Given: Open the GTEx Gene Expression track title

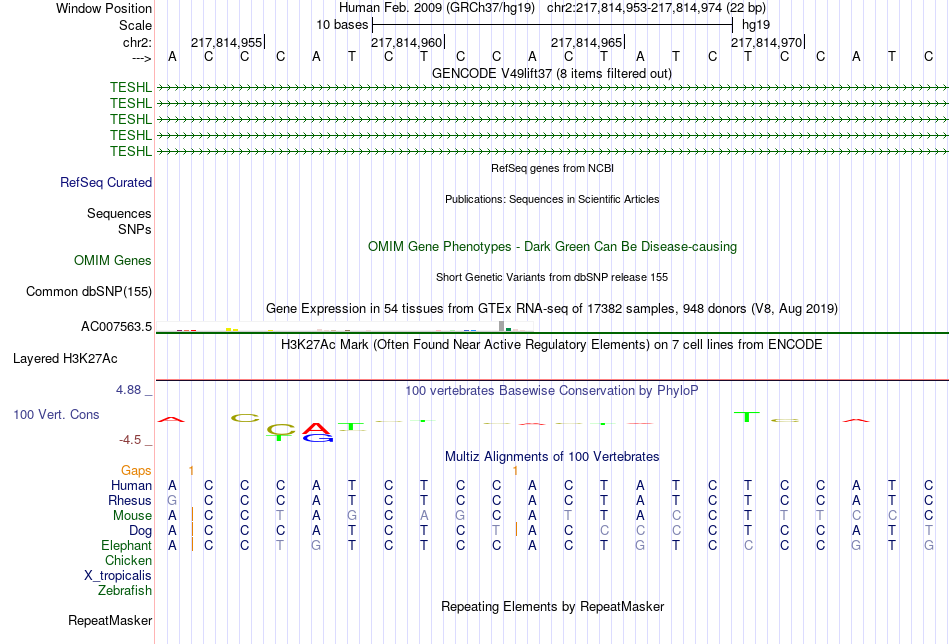Looking at the screenshot, I should click(552, 308).
